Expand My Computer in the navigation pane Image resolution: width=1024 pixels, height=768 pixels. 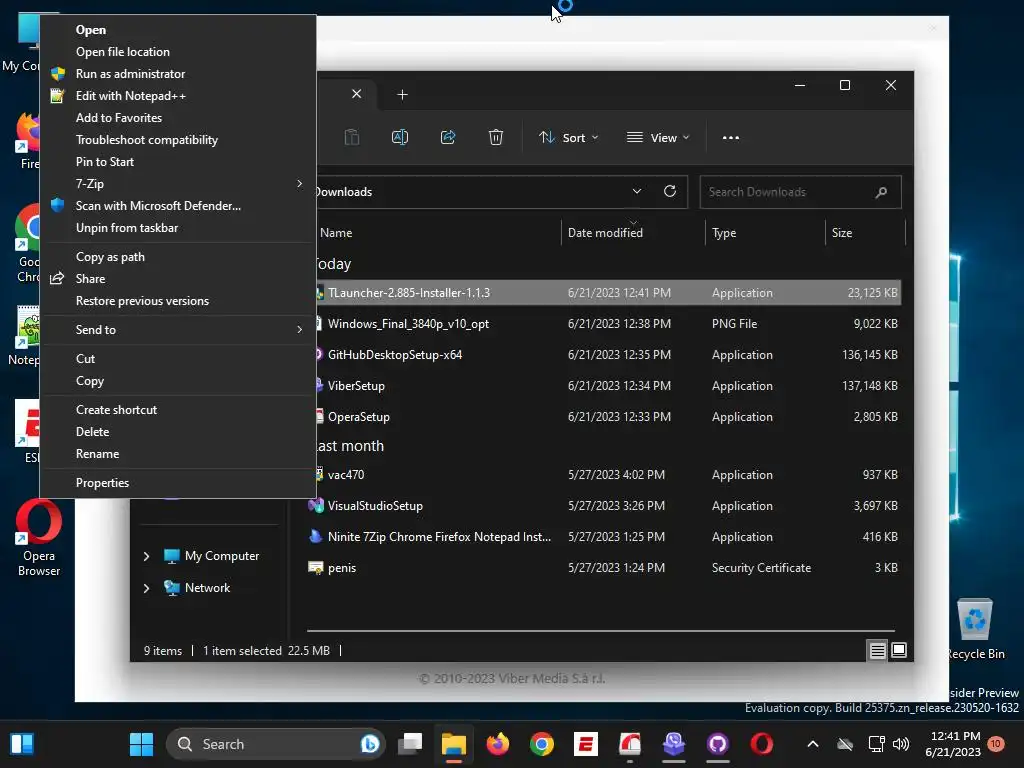tap(146, 556)
